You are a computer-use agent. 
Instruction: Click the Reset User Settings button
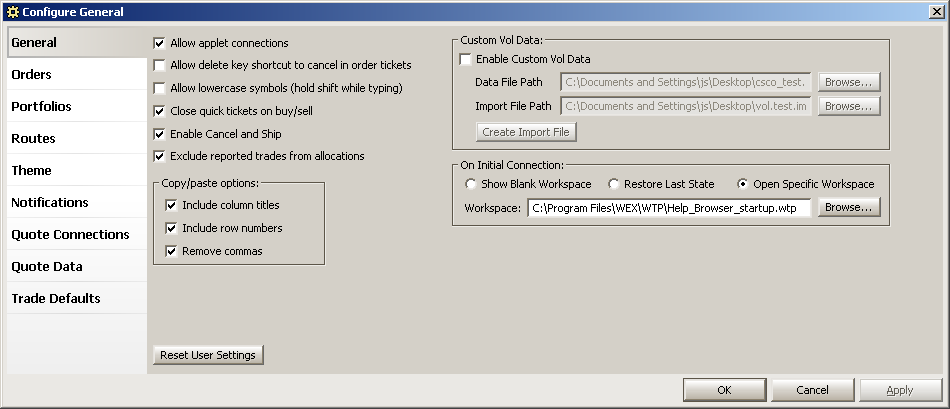tap(208, 355)
